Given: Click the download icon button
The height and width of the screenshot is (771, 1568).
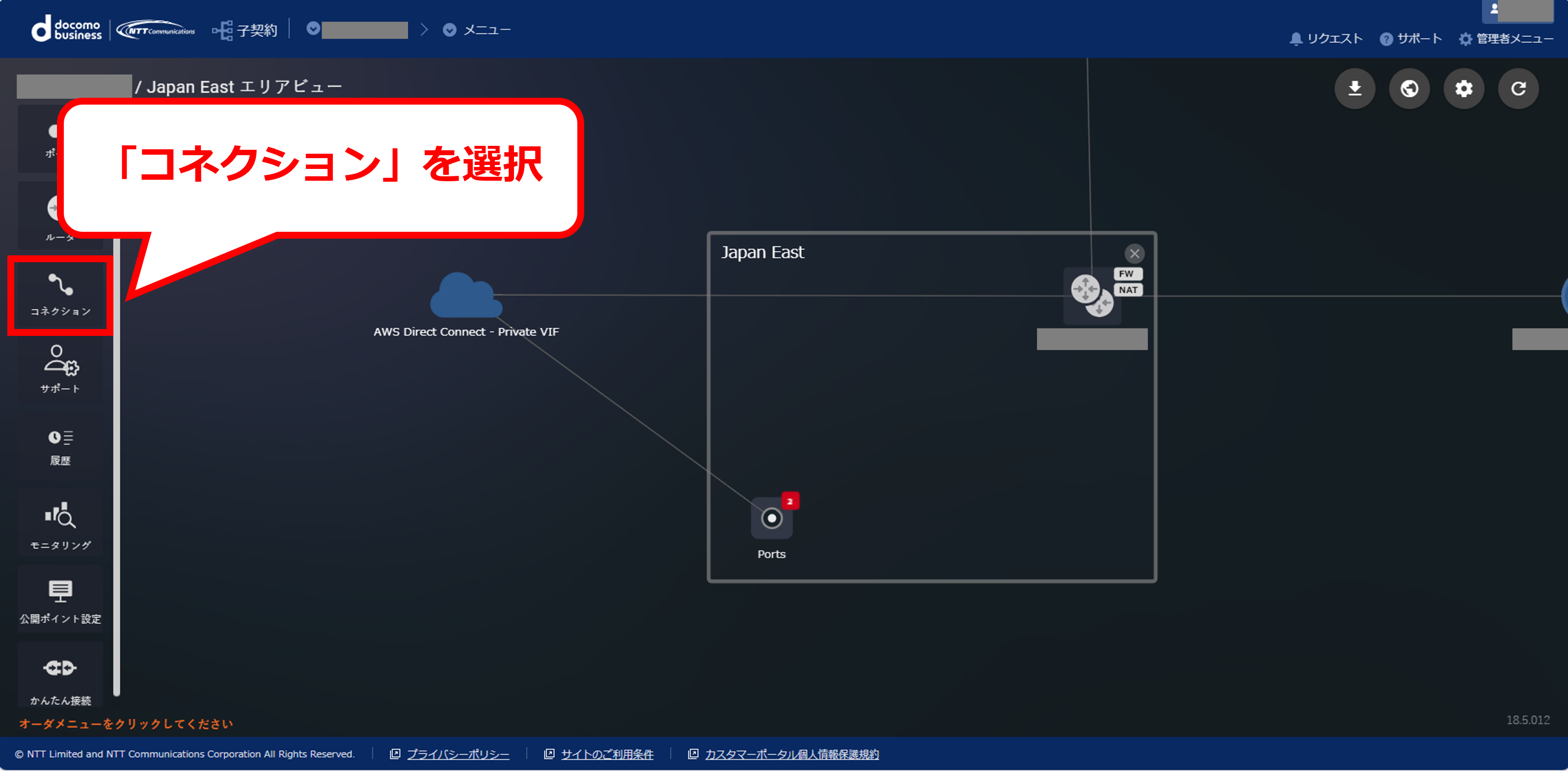Looking at the screenshot, I should (x=1354, y=89).
